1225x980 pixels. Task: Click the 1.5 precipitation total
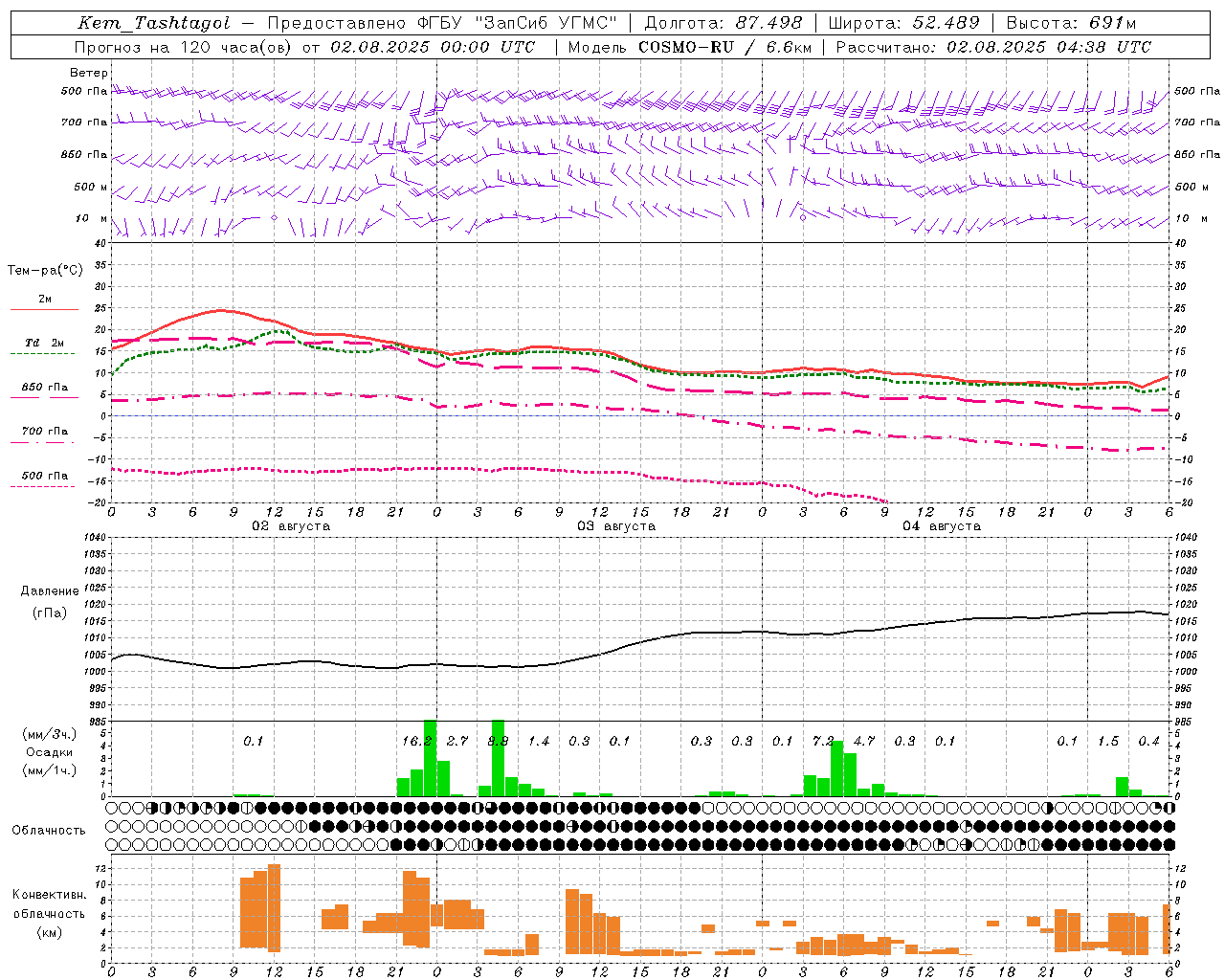tap(1108, 741)
